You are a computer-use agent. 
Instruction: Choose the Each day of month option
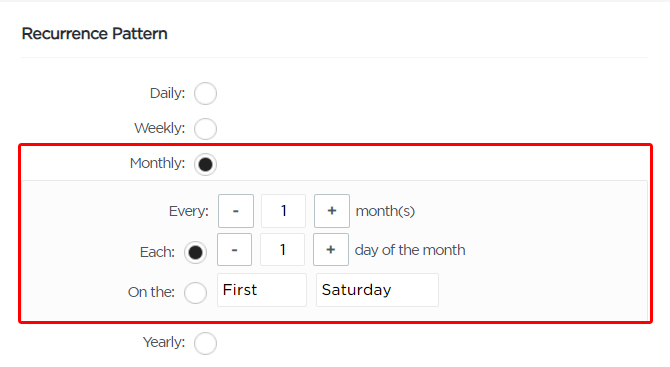coord(195,252)
